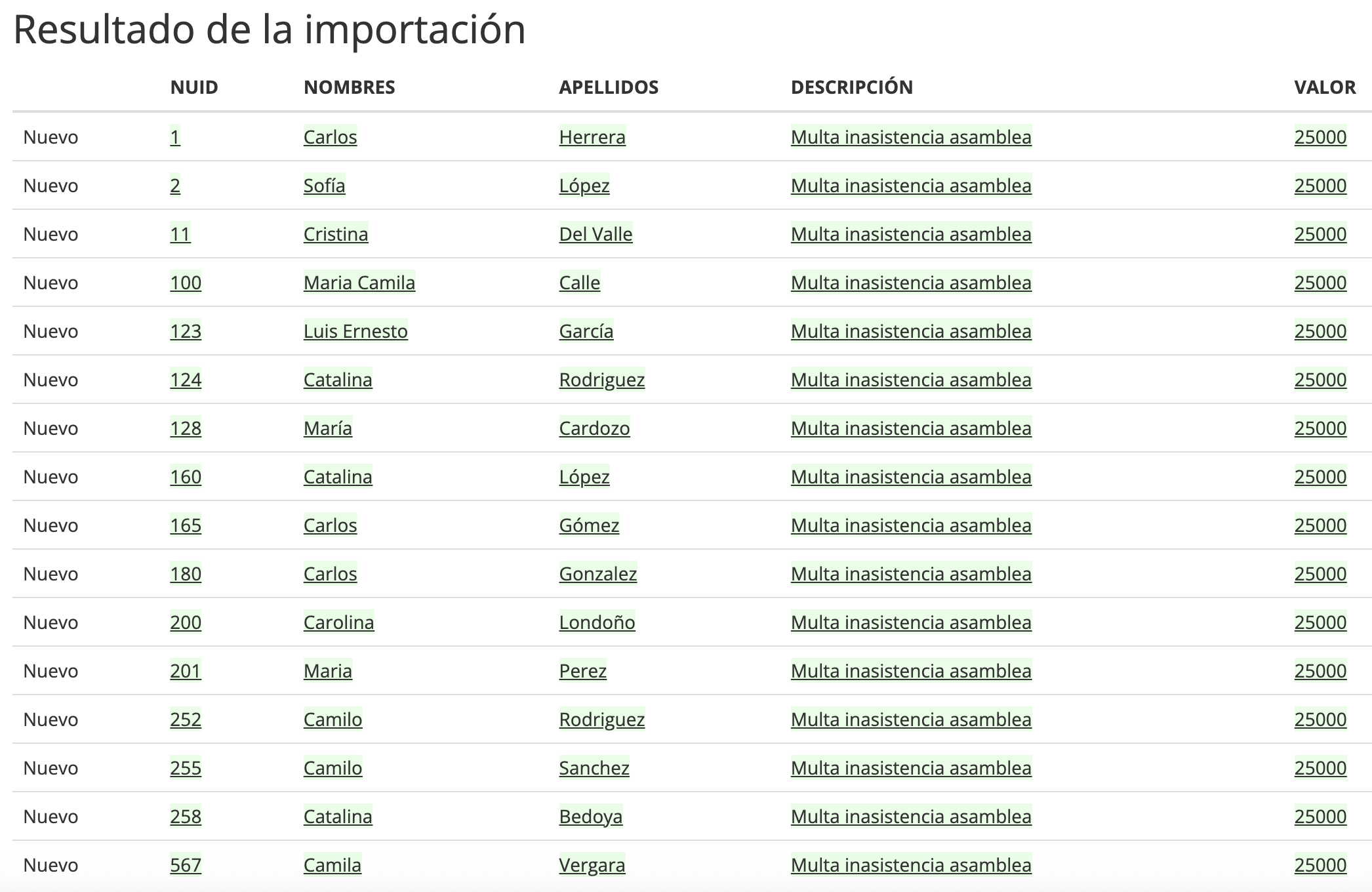1372x892 pixels.
Task: Open the Del Valle surname link
Action: tap(595, 234)
